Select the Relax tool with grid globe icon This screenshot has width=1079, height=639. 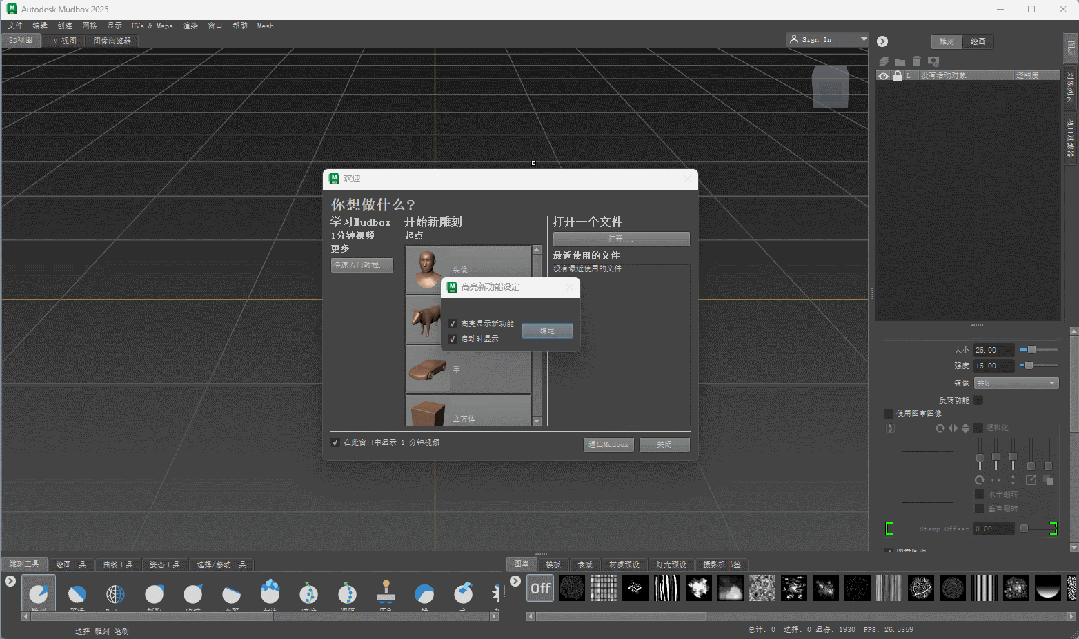point(115,594)
